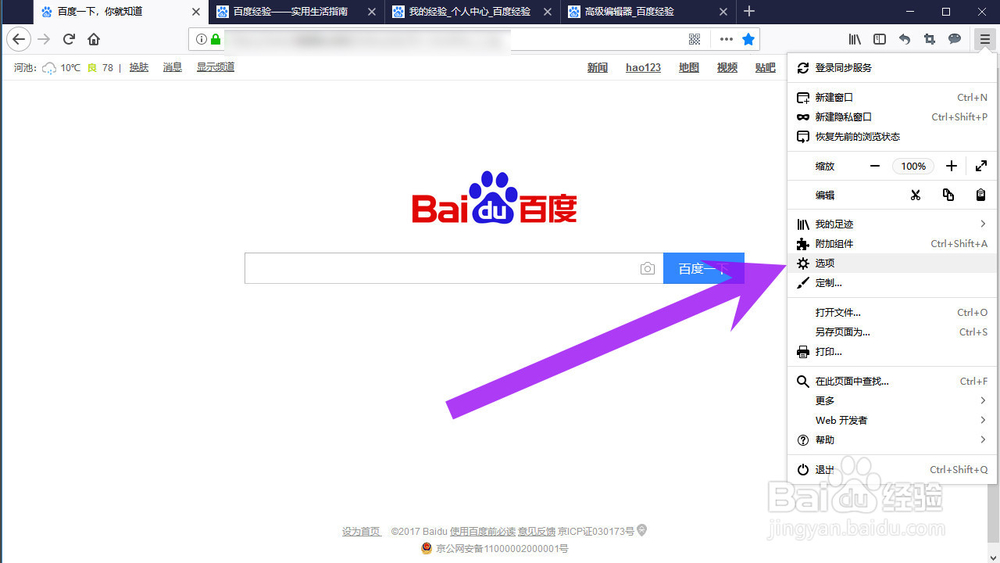The height and width of the screenshot is (563, 1000).
Task: Click the weather cloud icon
Action: pyautogui.click(x=49, y=68)
